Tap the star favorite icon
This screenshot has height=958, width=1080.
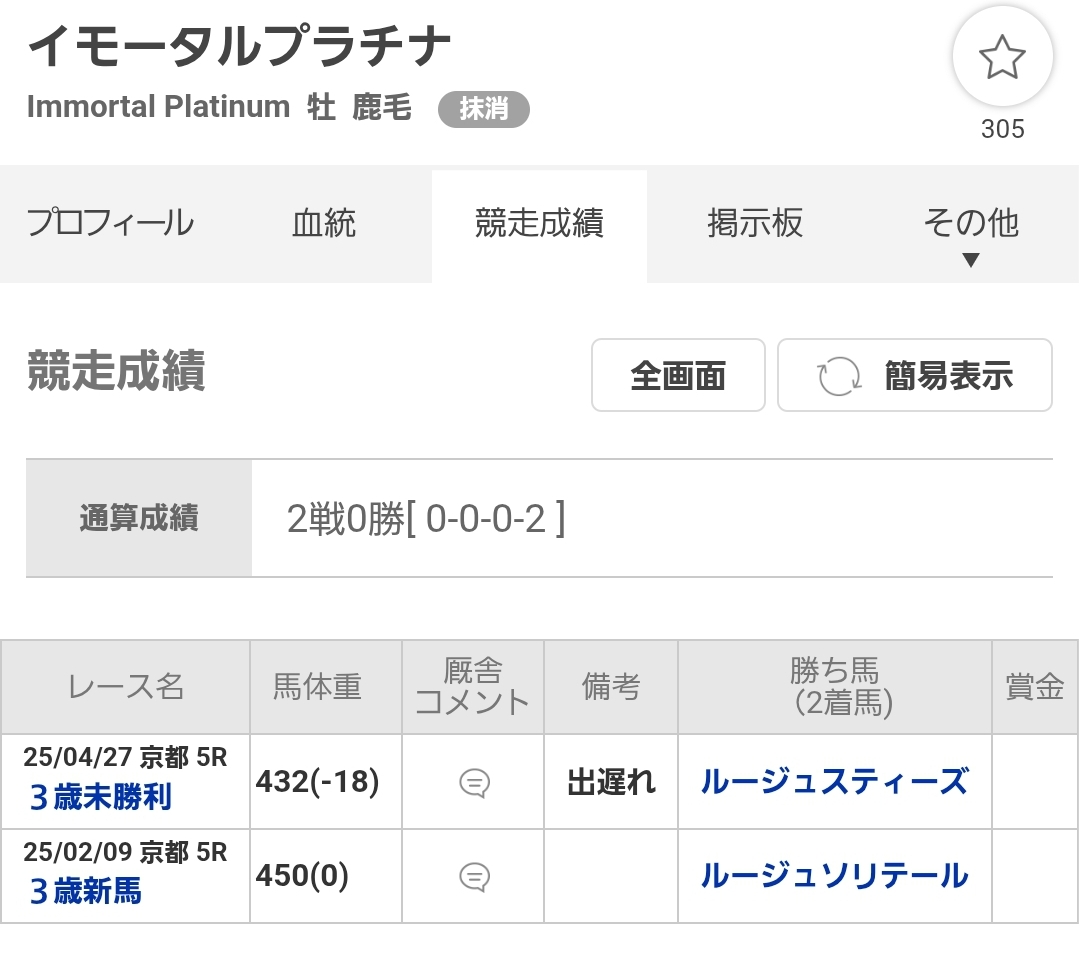click(1002, 56)
